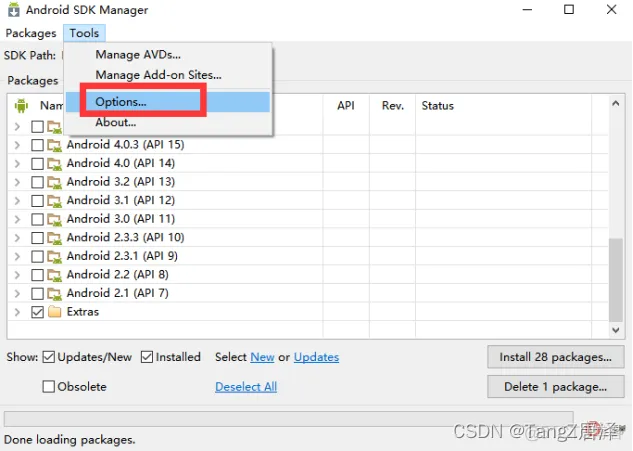Click the package list scroll down arrow
This screenshot has width=633, height=451.
616,330
